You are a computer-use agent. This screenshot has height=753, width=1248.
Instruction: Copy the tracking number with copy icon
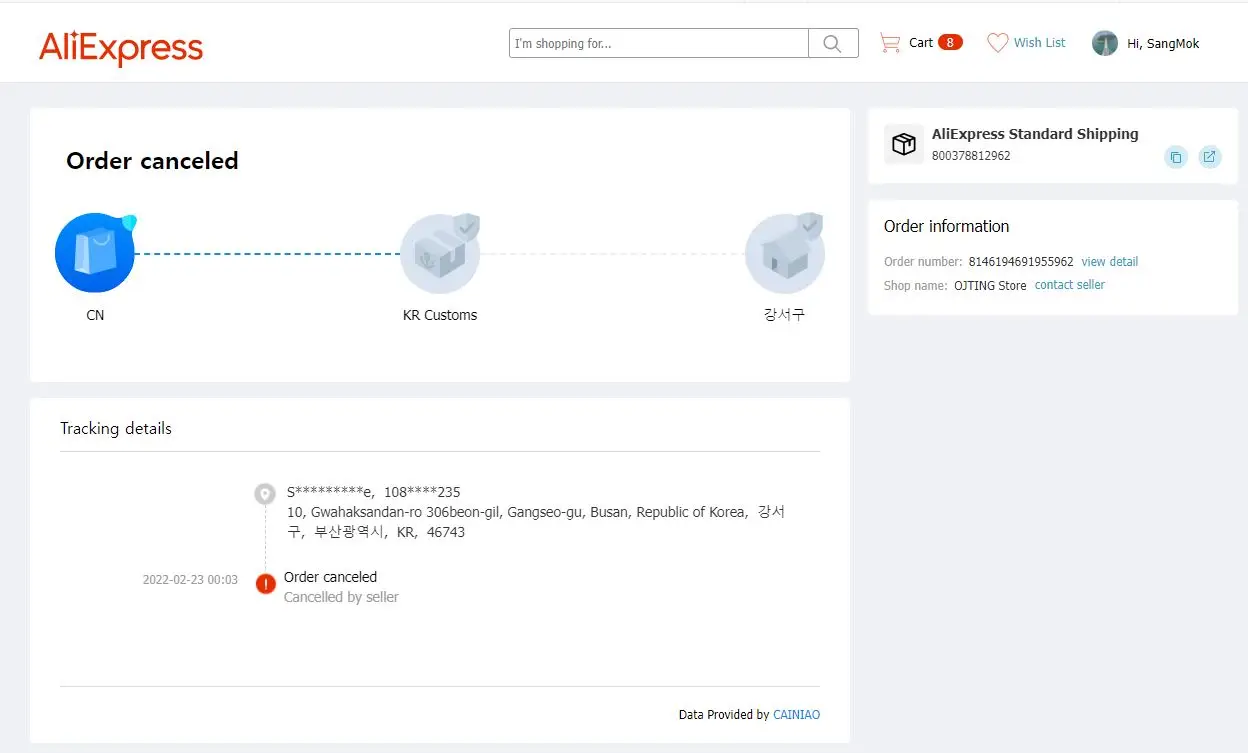click(1176, 157)
